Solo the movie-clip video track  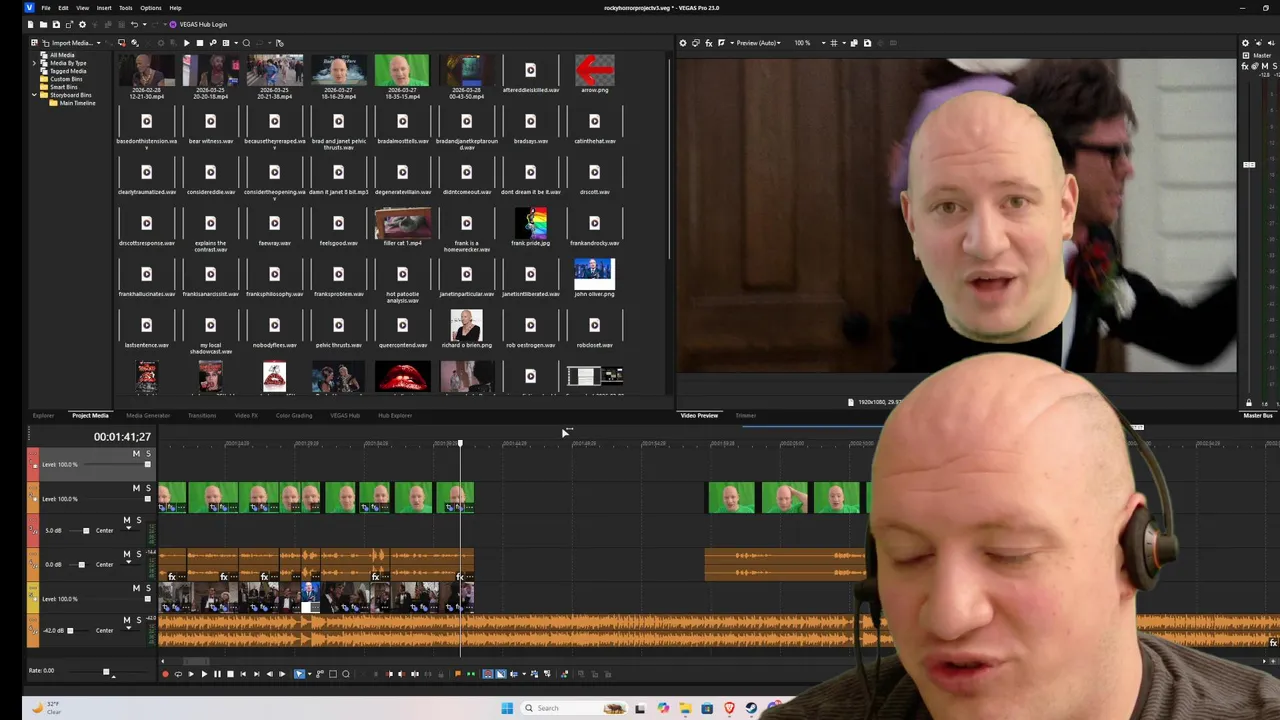tap(148, 588)
